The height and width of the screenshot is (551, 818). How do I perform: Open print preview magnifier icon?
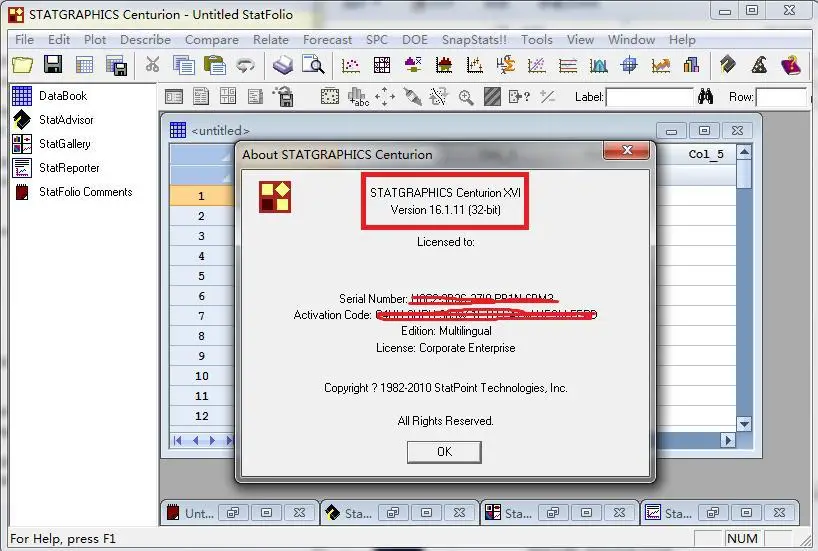click(314, 65)
